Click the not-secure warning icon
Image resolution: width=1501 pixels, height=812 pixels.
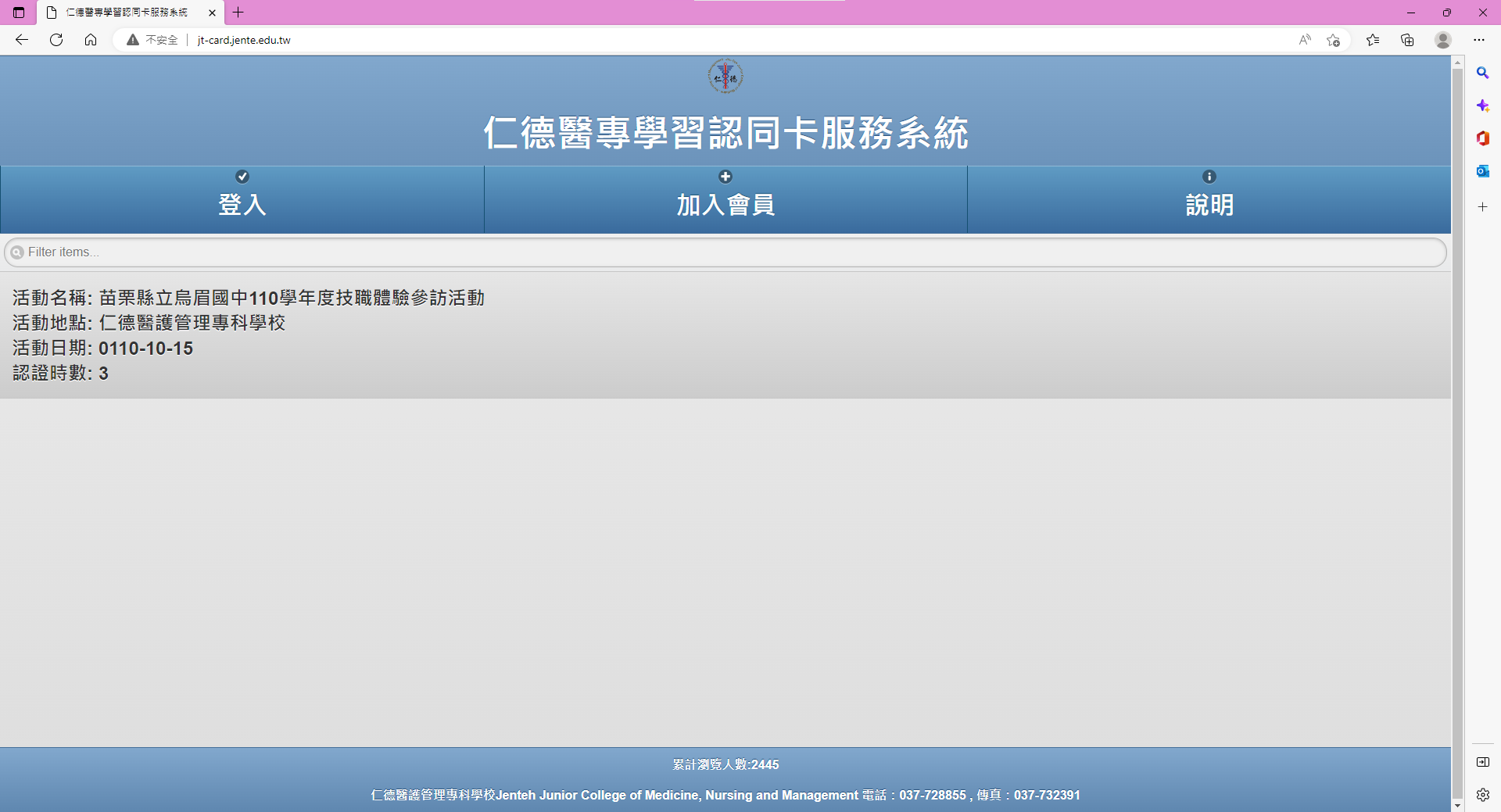point(133,40)
